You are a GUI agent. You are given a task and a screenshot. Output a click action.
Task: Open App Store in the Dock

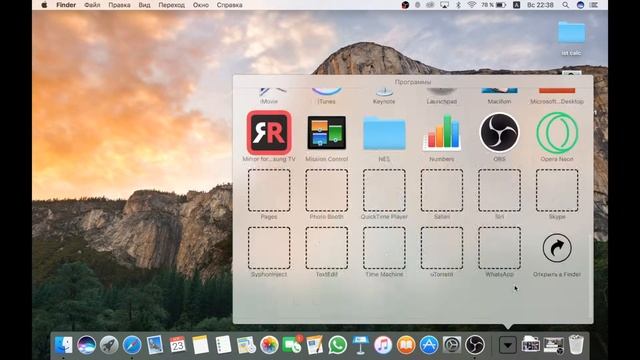(x=429, y=345)
